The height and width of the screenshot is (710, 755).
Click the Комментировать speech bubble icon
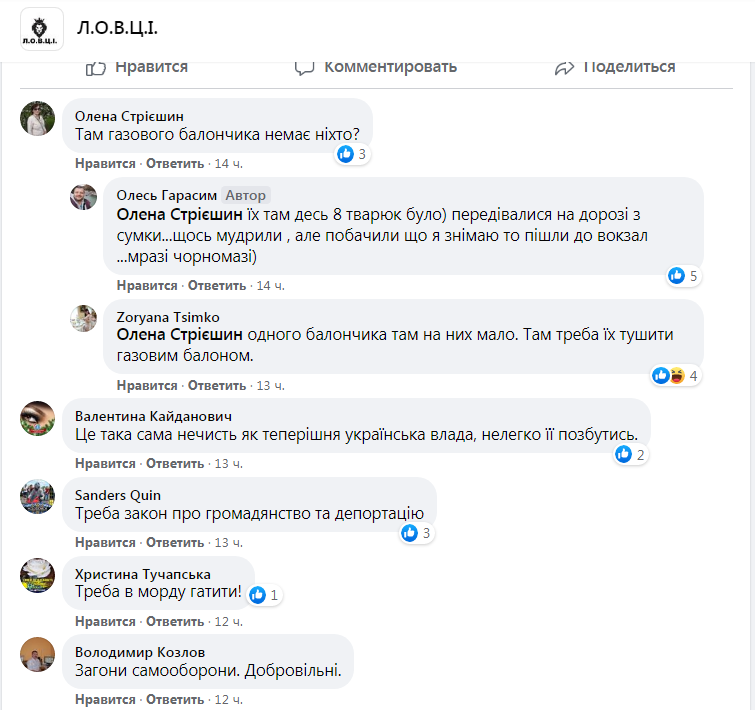[305, 68]
